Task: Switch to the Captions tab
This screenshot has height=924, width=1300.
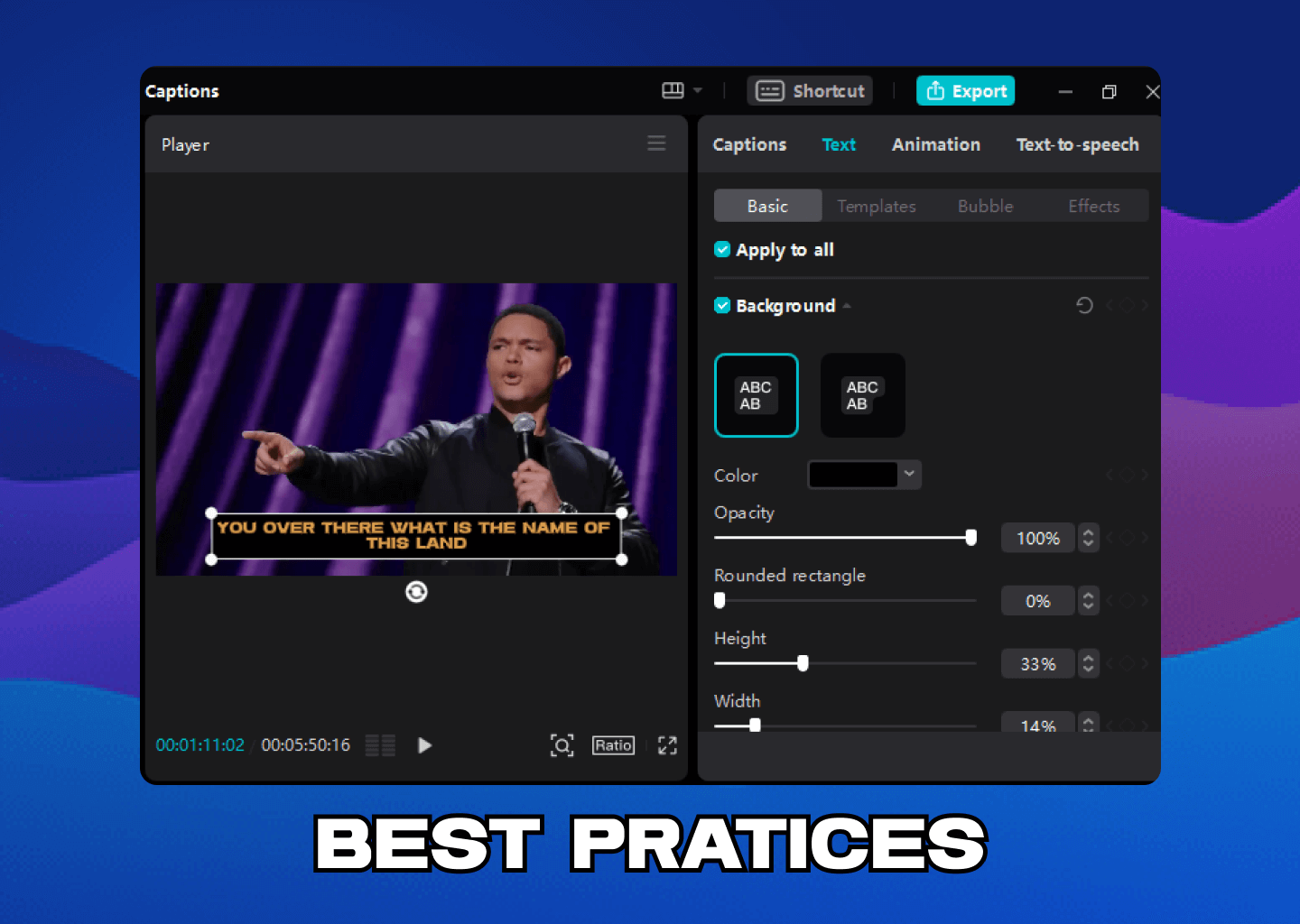Action: (749, 144)
